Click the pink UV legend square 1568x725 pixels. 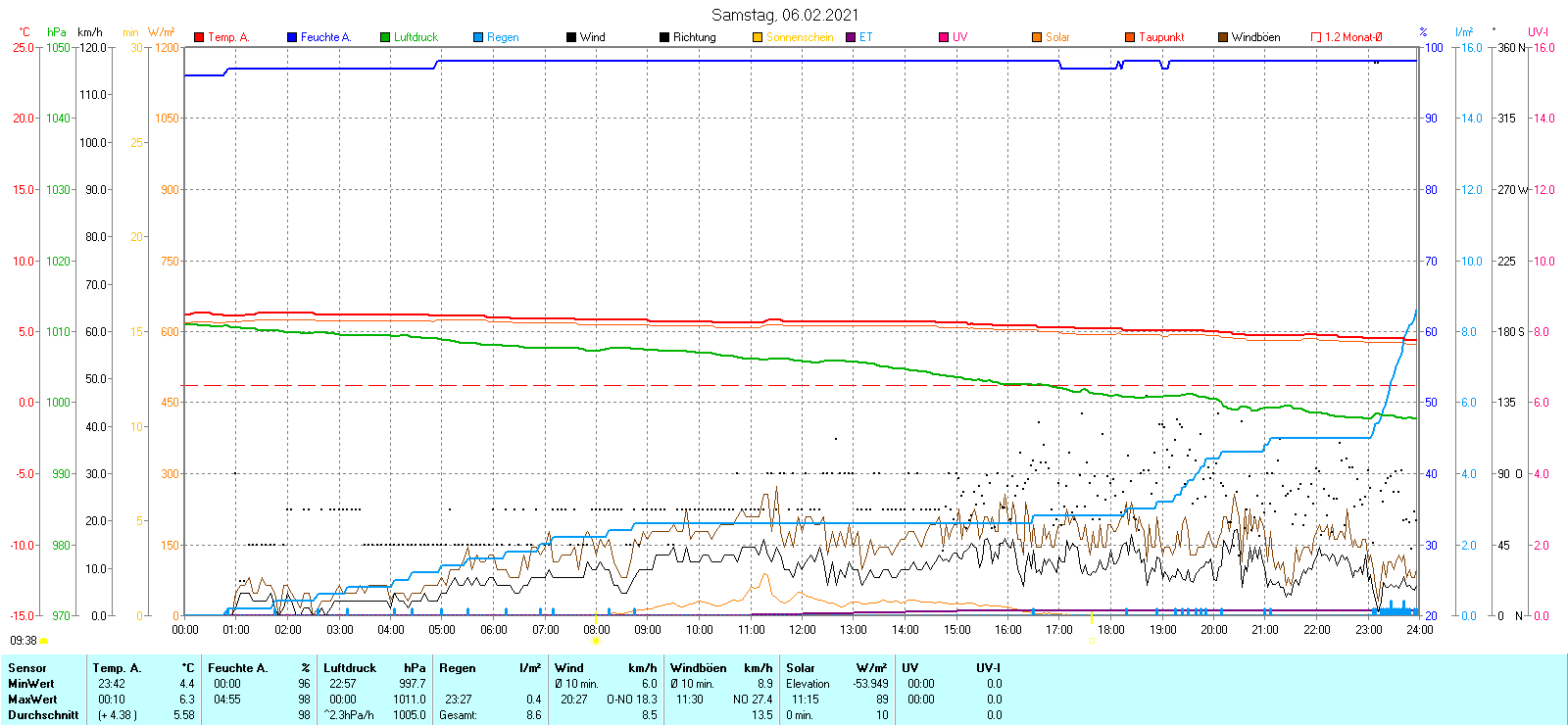coord(944,37)
